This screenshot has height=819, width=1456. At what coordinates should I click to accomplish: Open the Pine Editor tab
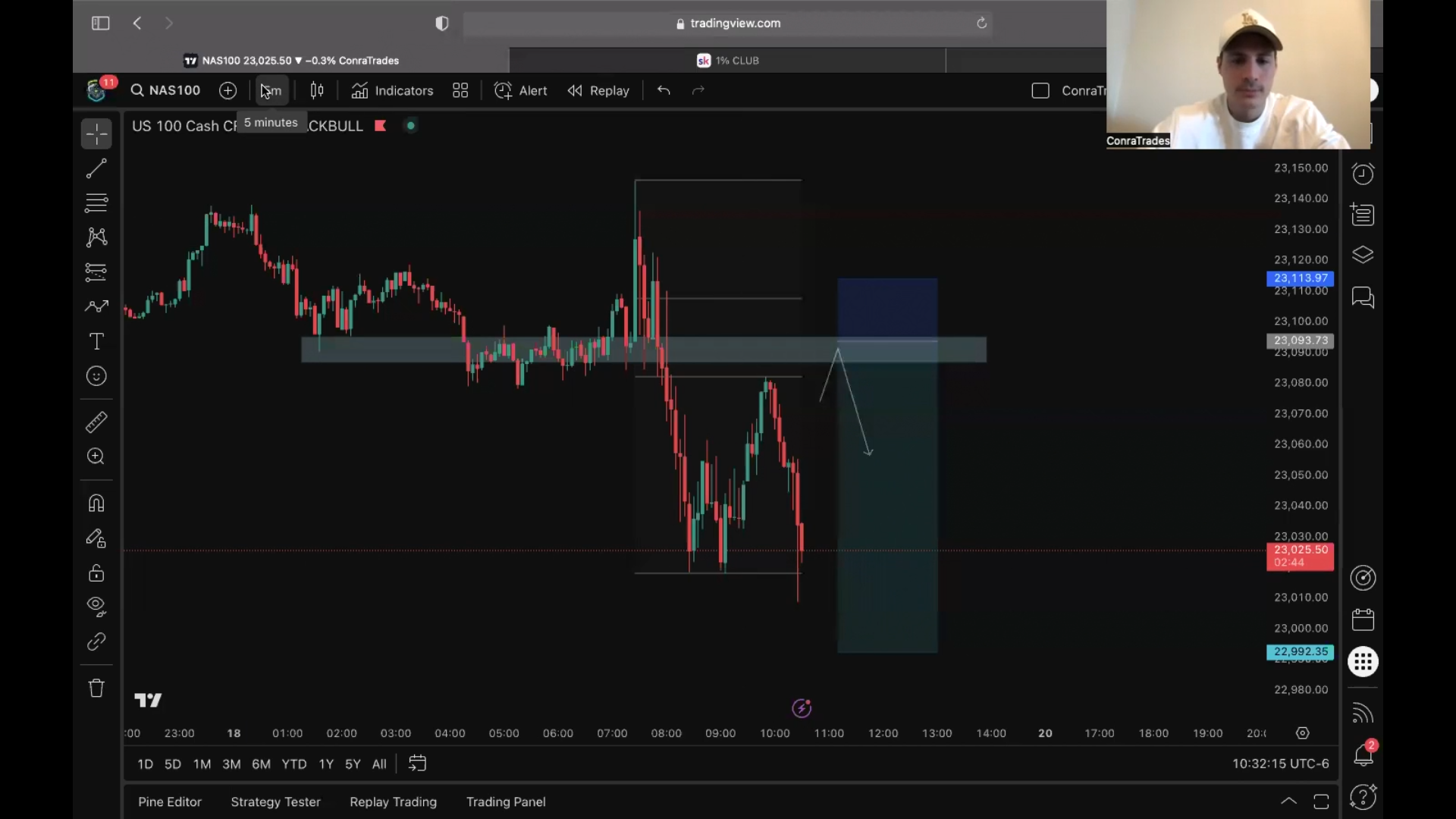(x=170, y=802)
